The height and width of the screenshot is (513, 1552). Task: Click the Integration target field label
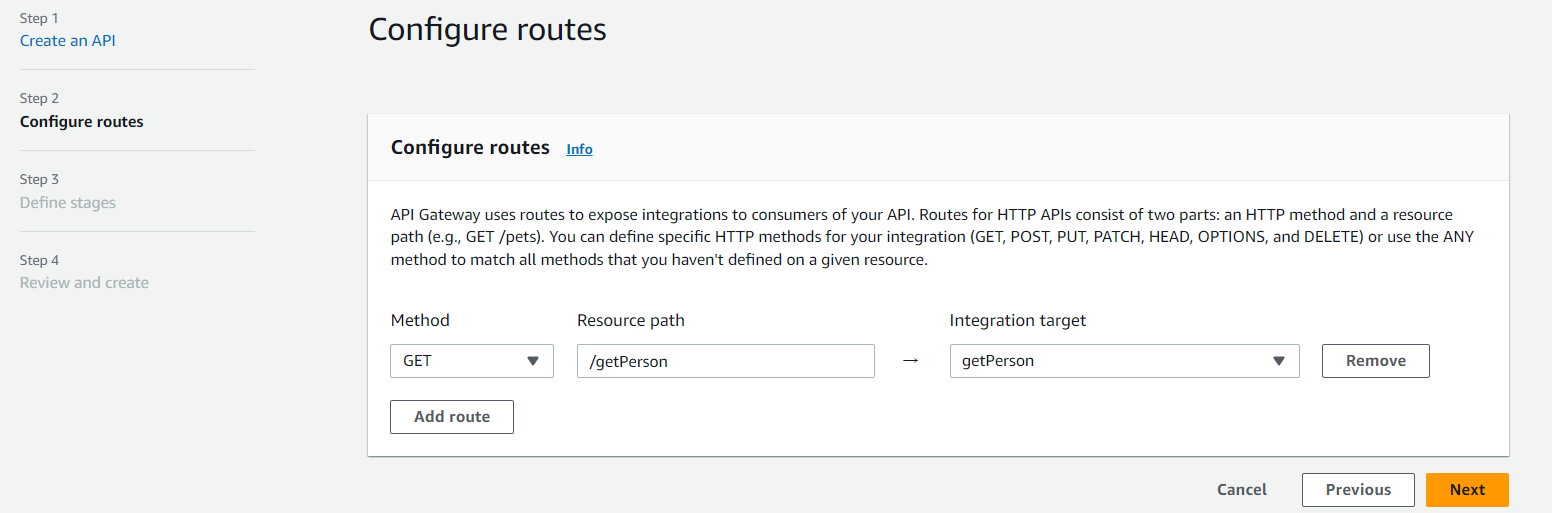click(1017, 321)
